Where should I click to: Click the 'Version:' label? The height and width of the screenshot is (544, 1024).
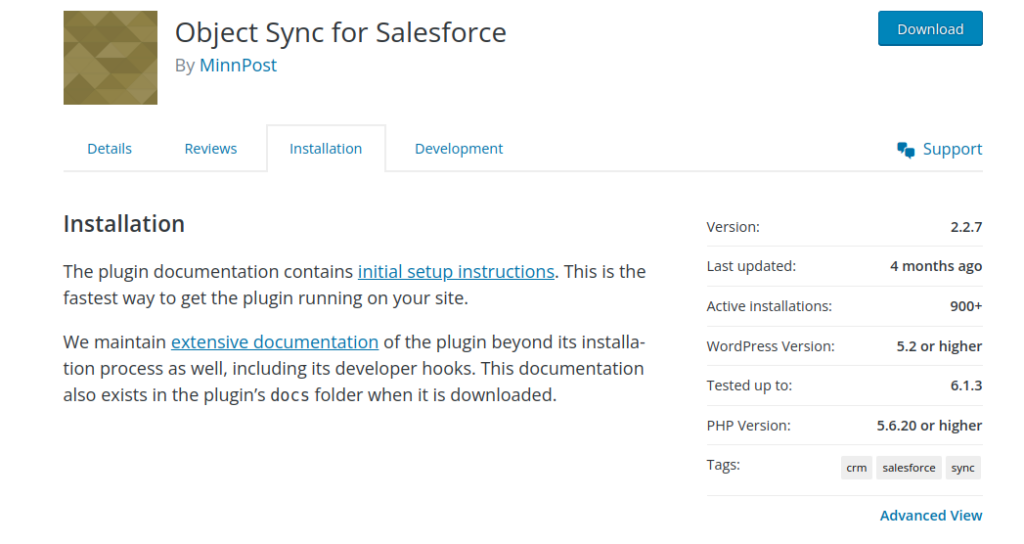coord(733,227)
